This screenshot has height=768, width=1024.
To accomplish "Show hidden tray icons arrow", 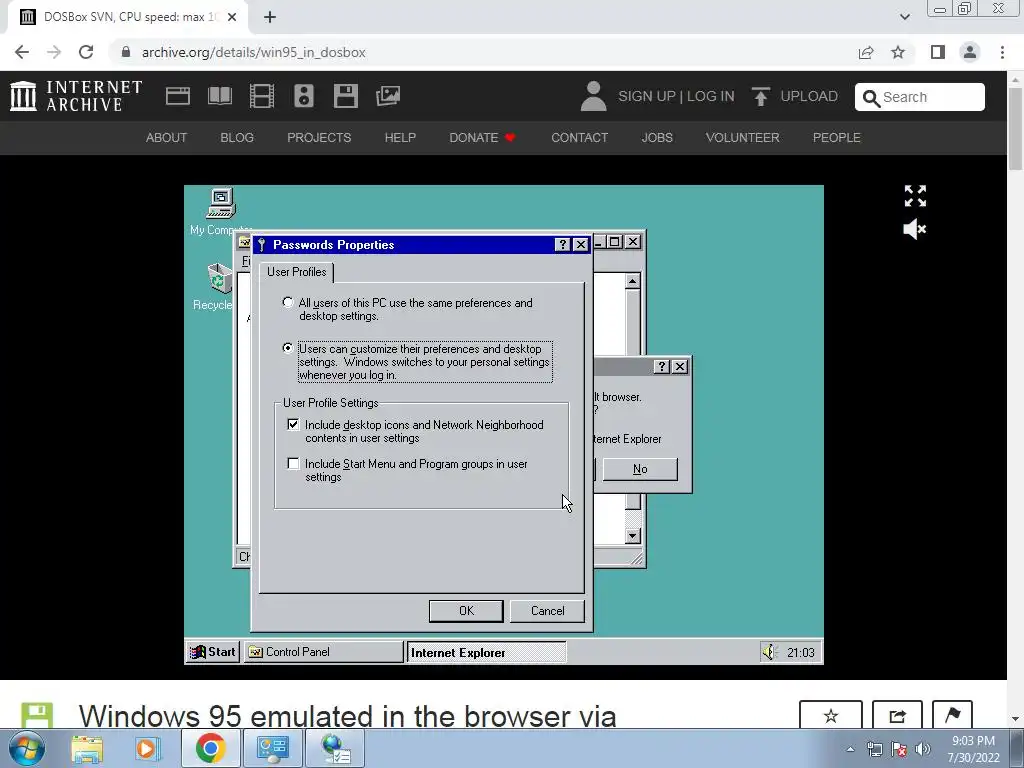I will [850, 749].
